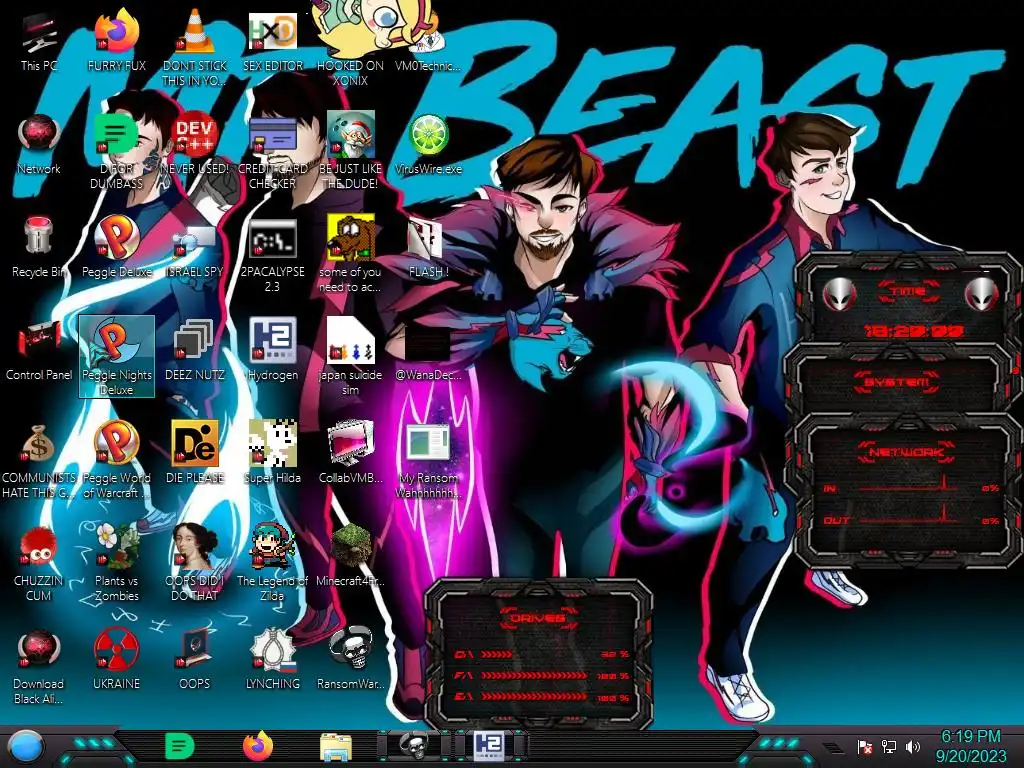Open the CREDIT CARD CHECKER shortcut
Screen dimensions: 1024x768
[273, 152]
